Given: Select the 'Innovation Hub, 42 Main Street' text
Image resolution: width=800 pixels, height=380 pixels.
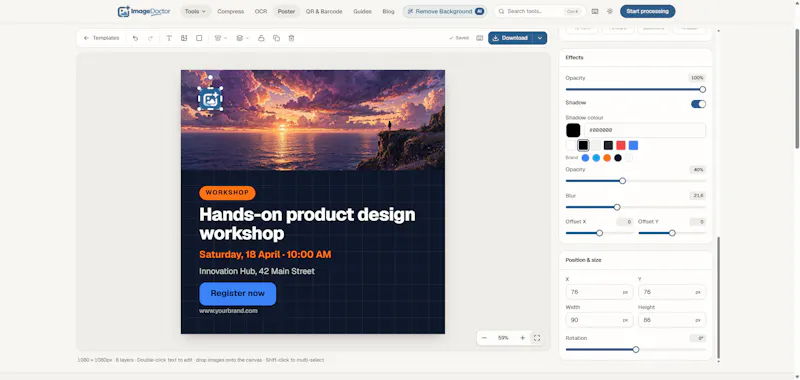Looking at the screenshot, I should 257,271.
